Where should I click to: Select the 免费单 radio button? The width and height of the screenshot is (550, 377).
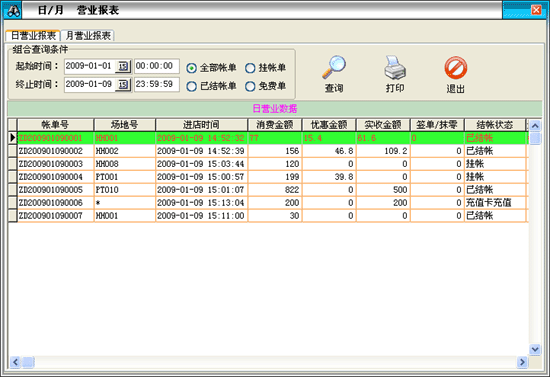coord(250,86)
